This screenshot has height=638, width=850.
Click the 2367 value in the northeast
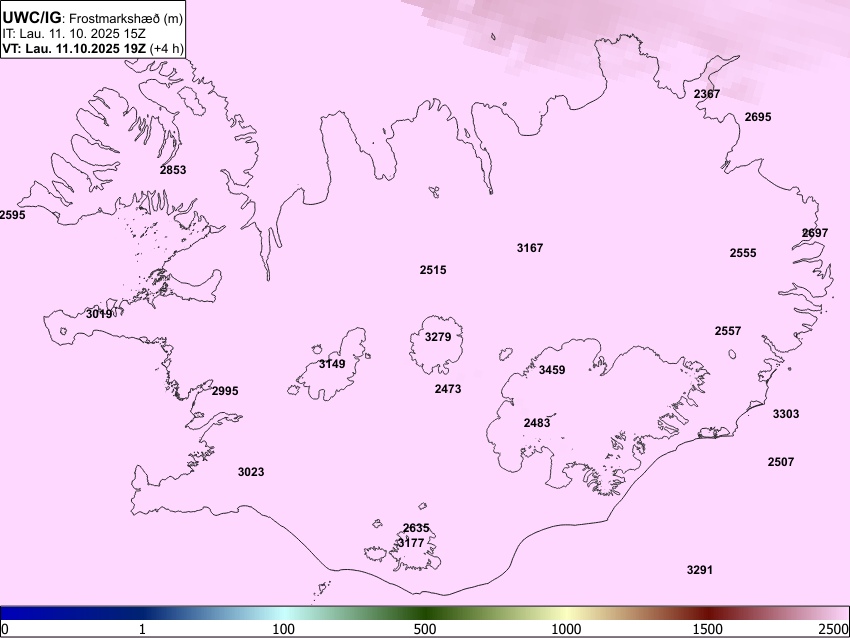click(707, 94)
